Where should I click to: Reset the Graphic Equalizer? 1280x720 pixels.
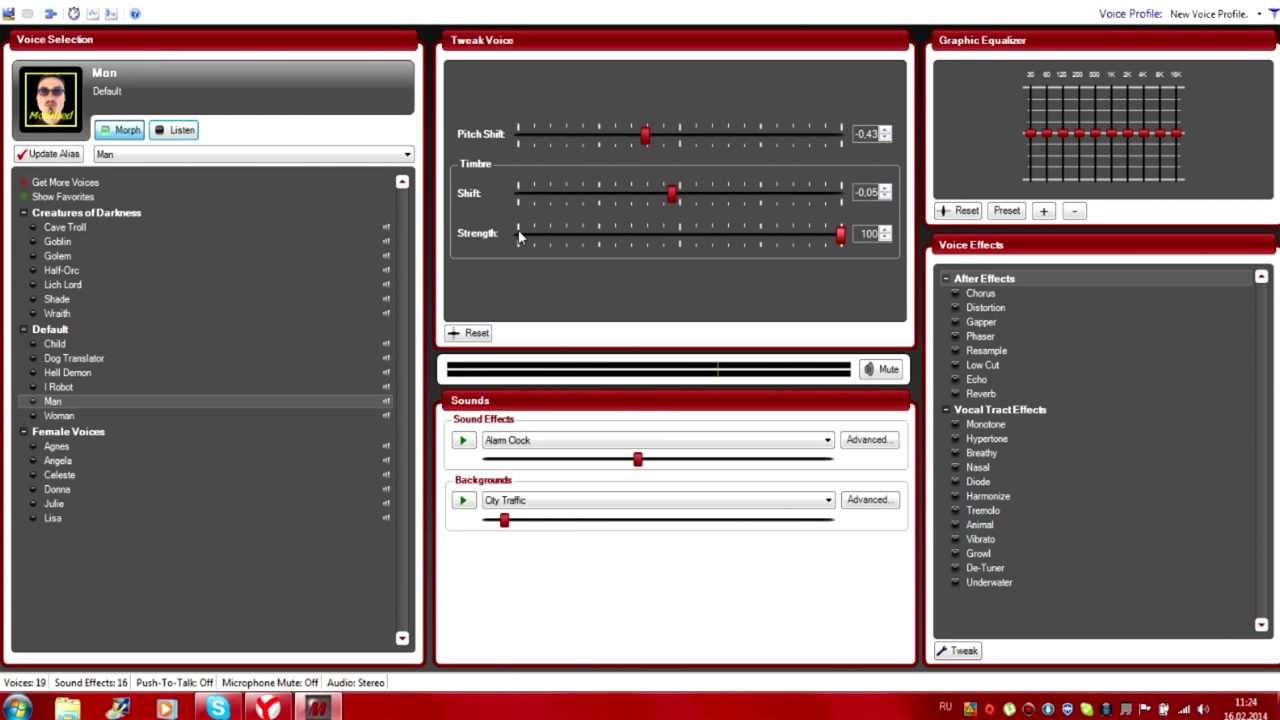tap(958, 211)
